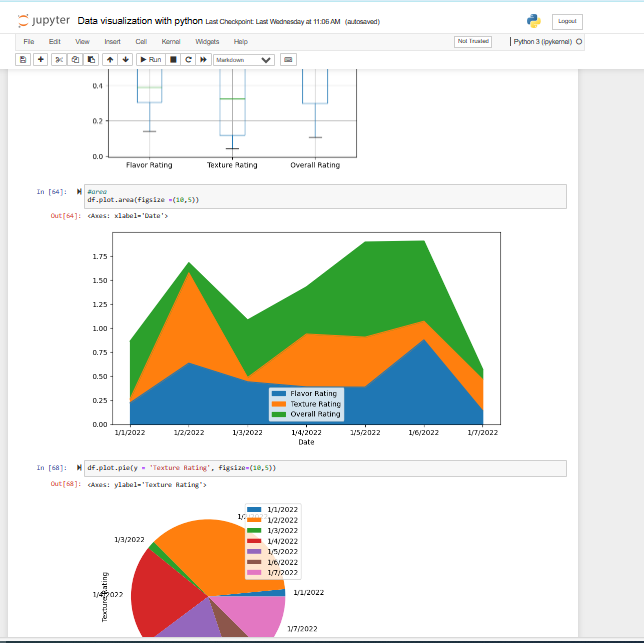Insert a cell below with plus icon

point(40,60)
